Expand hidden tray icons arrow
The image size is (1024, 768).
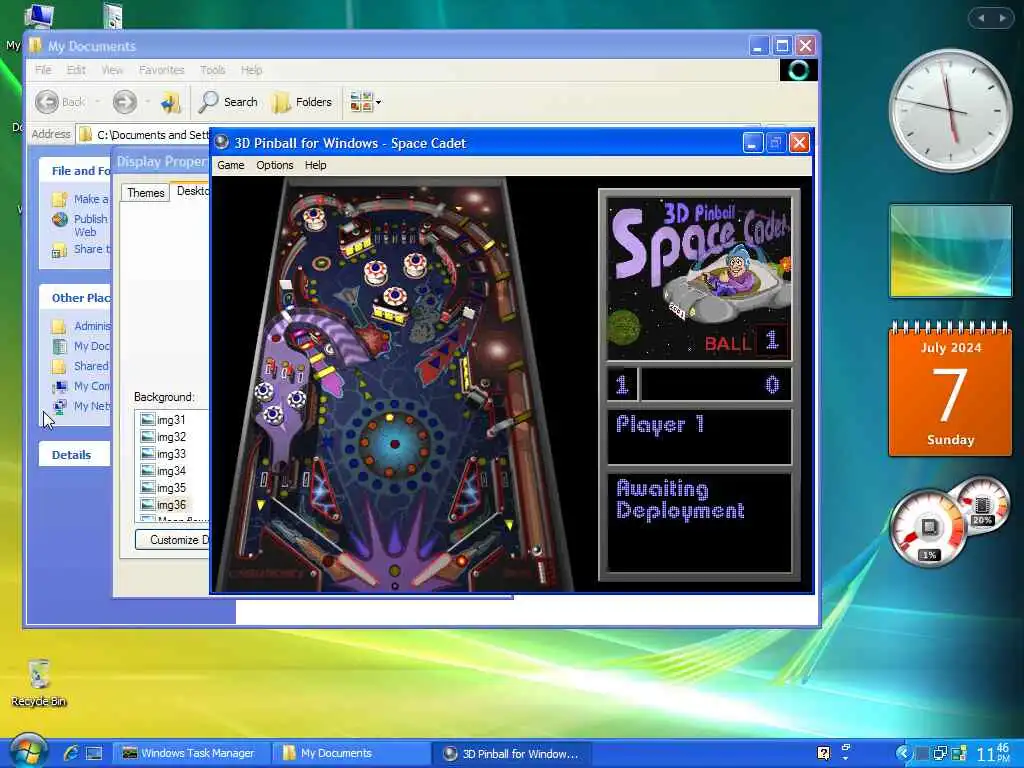[903, 753]
